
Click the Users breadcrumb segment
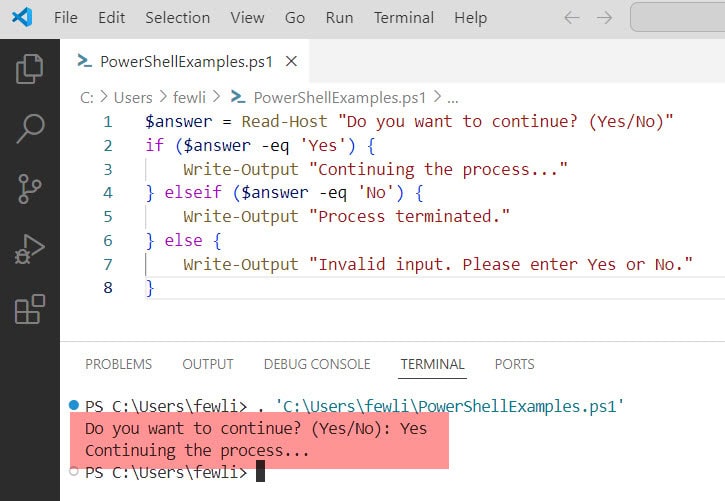click(133, 98)
